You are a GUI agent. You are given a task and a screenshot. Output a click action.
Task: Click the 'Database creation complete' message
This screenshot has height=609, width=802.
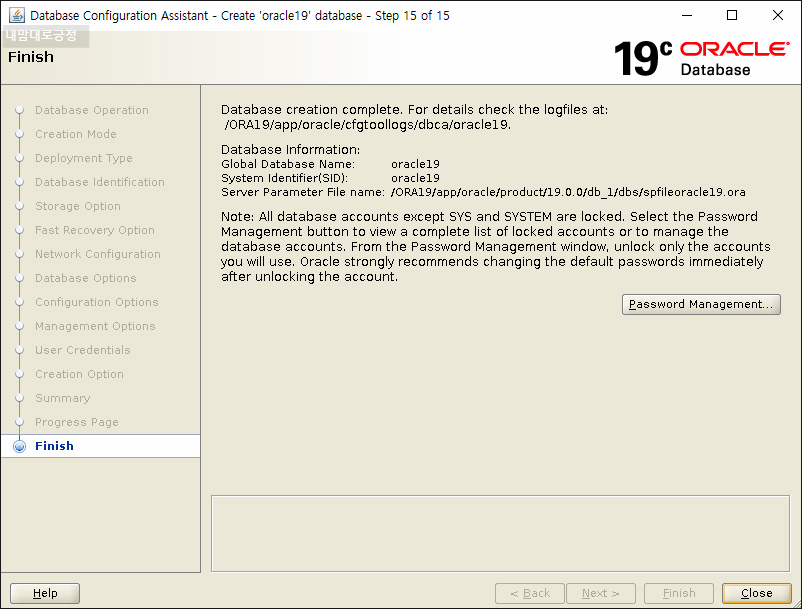point(414,109)
